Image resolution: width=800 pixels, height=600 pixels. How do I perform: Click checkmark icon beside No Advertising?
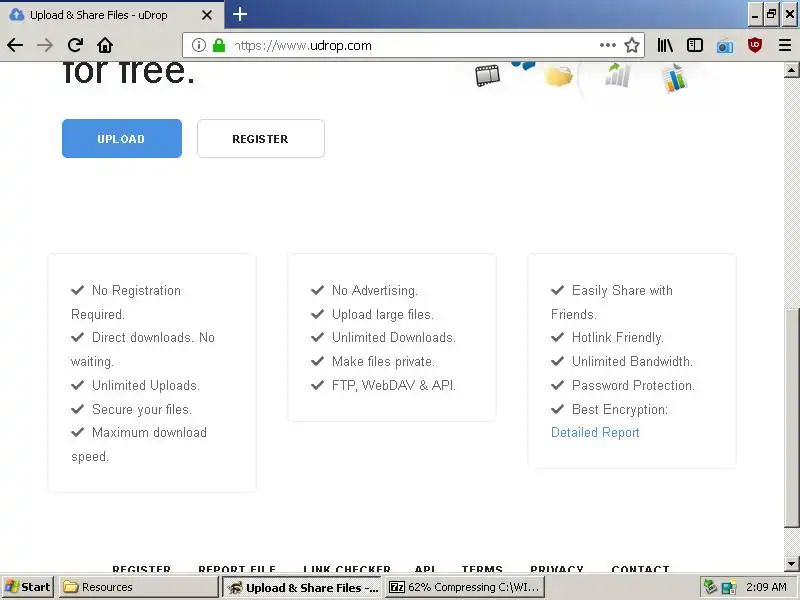point(317,290)
